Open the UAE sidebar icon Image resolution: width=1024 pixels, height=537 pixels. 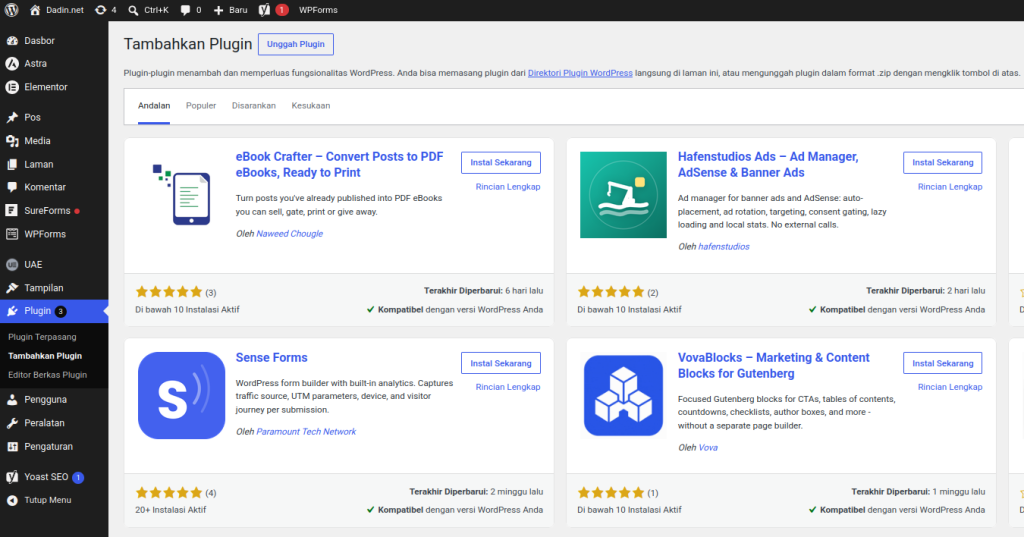tap(12, 265)
